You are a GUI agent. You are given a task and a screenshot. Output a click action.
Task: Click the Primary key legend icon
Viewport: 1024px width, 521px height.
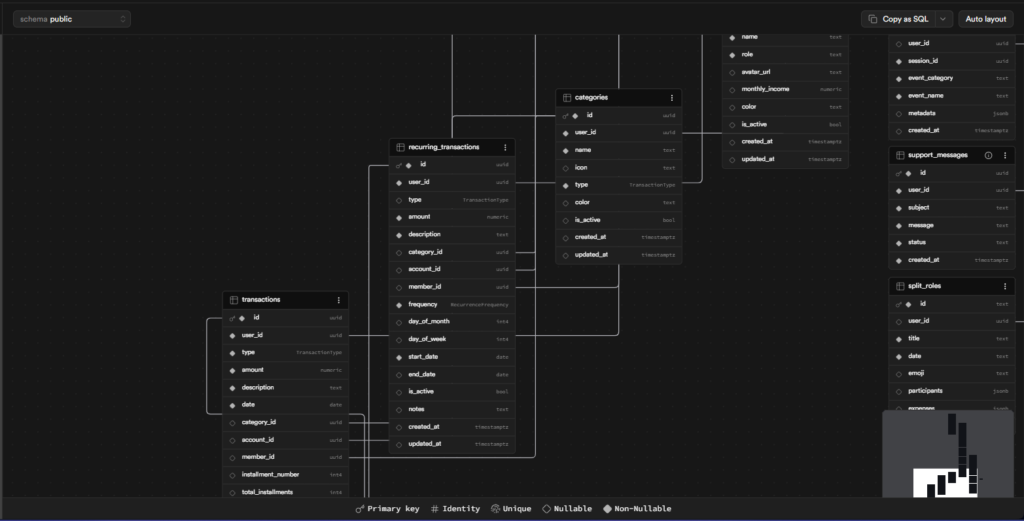pos(359,509)
